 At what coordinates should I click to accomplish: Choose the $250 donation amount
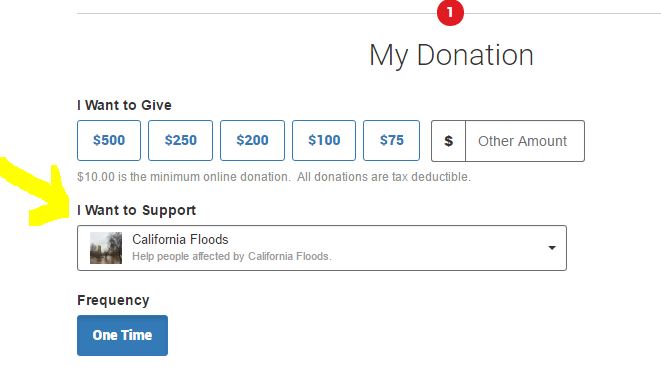(x=180, y=140)
